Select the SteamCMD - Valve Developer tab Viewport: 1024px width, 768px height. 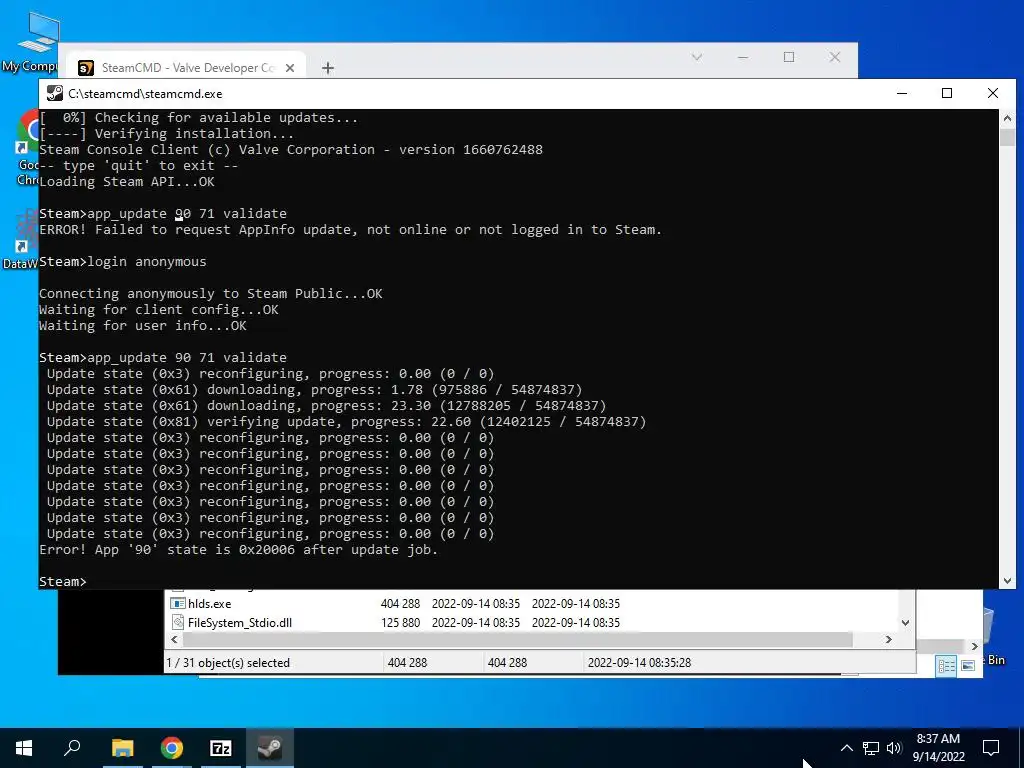coord(187,68)
